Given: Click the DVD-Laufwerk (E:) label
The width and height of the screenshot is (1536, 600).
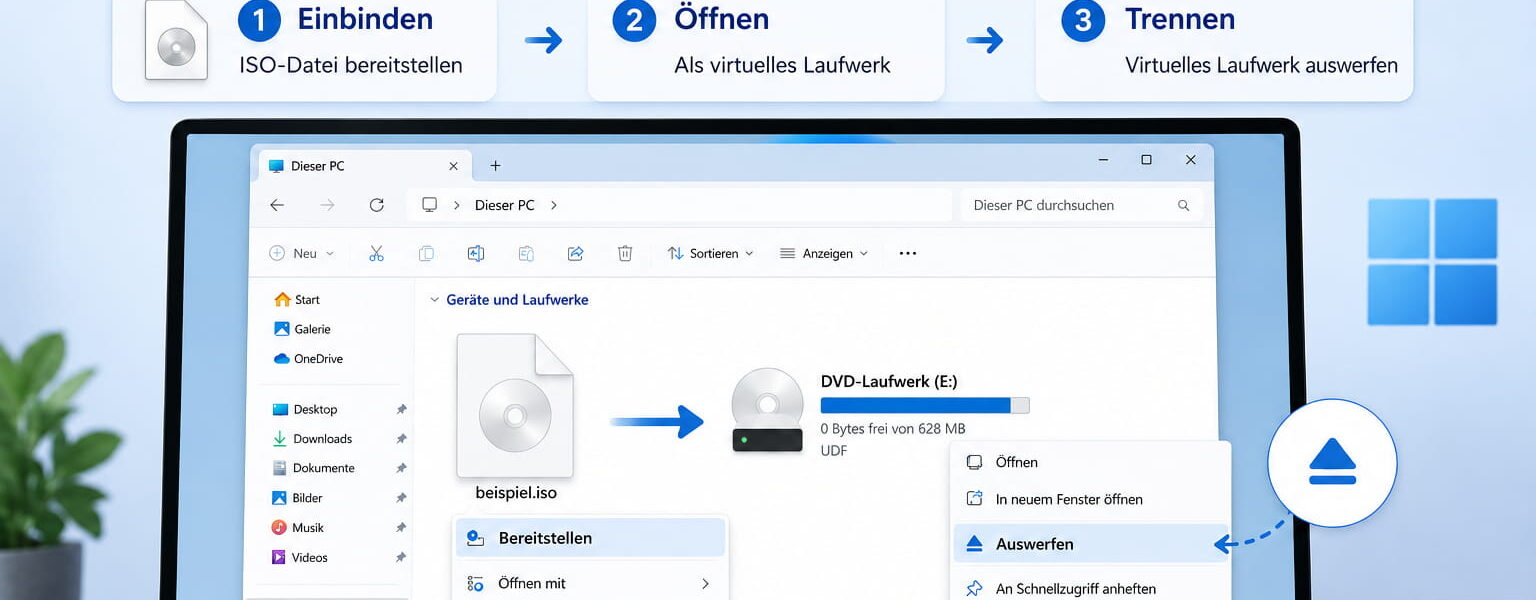Looking at the screenshot, I should pyautogui.click(x=889, y=381).
